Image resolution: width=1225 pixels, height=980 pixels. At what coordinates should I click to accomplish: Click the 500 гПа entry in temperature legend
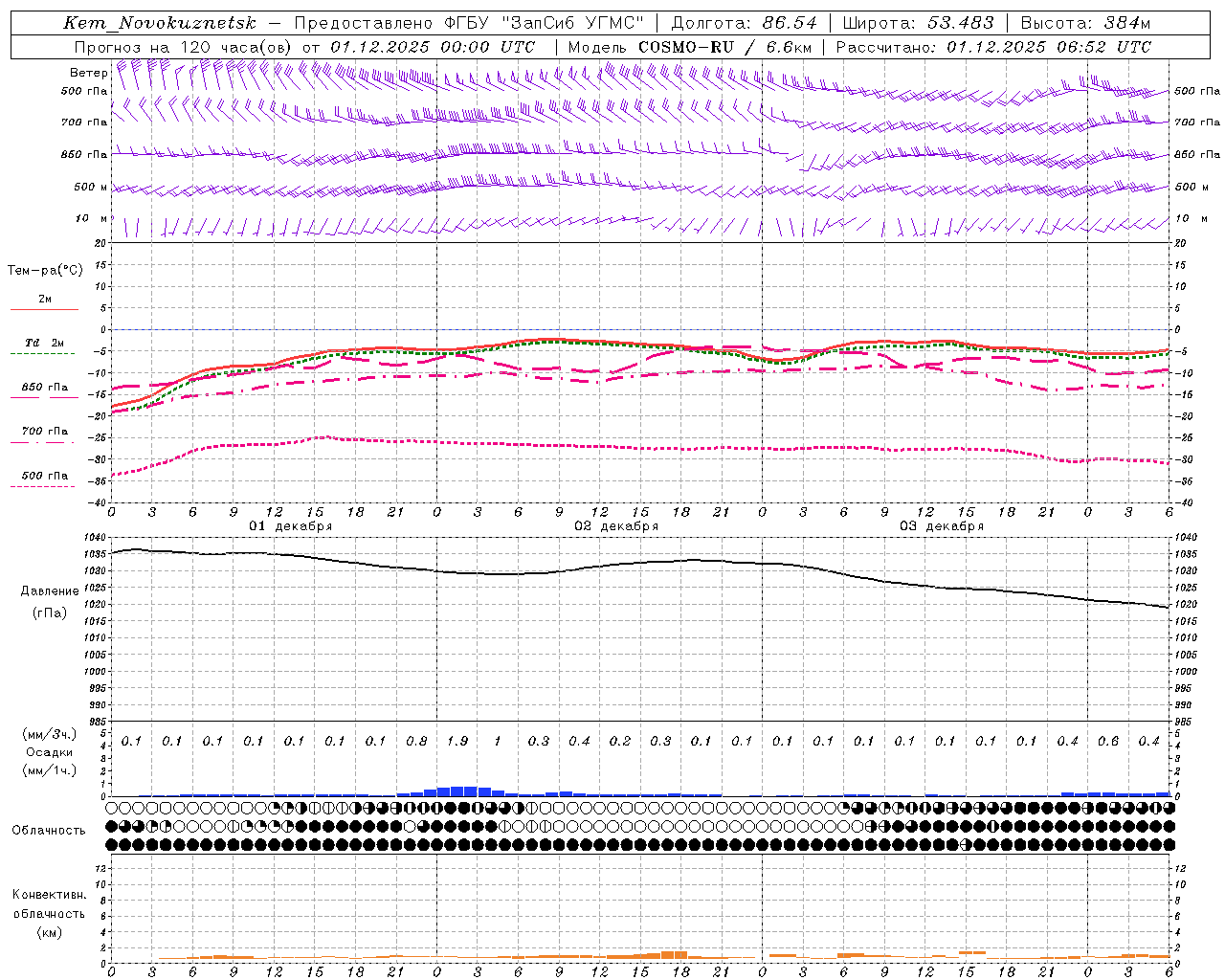tap(45, 476)
